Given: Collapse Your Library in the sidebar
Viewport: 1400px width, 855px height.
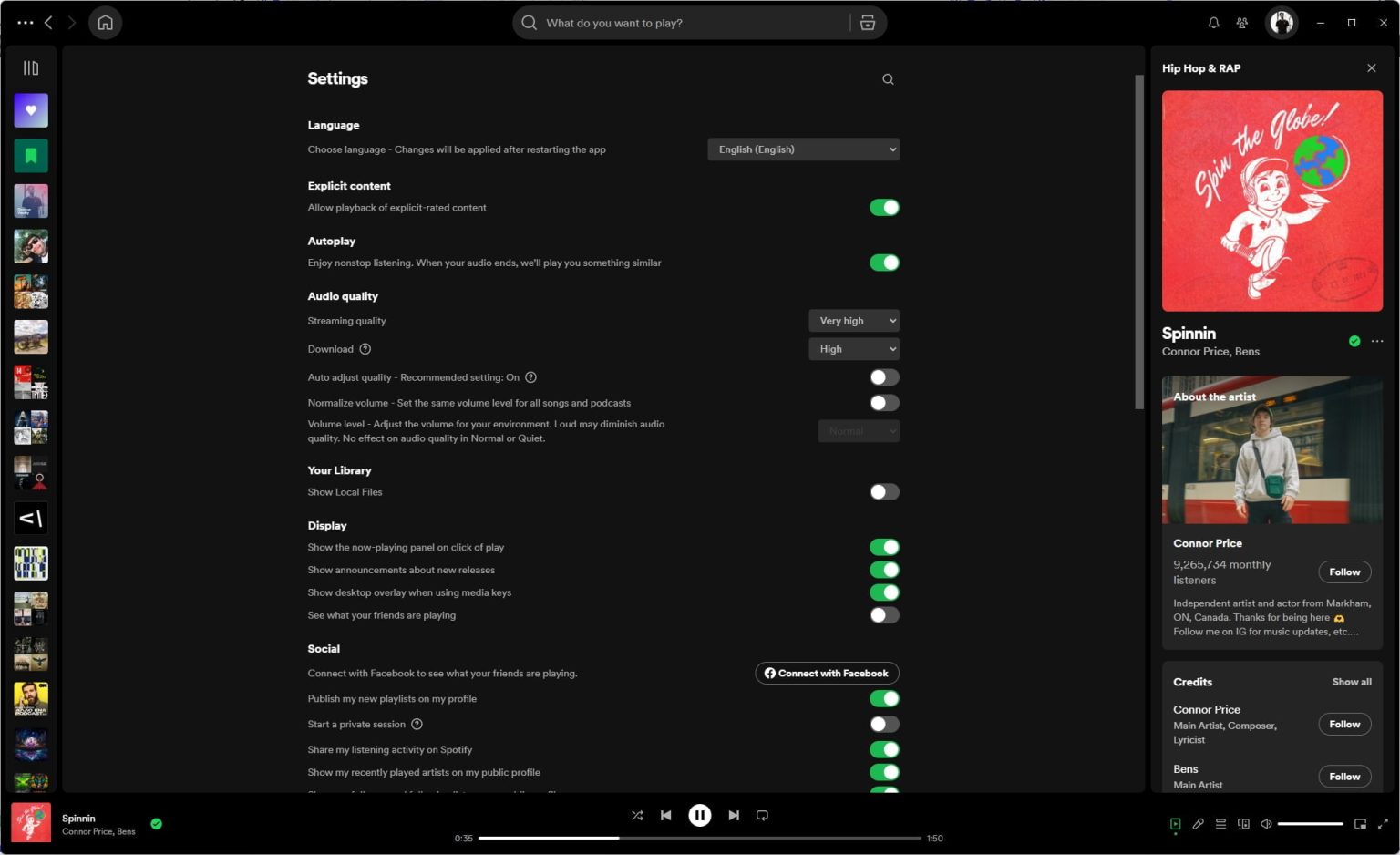Looking at the screenshot, I should pyautogui.click(x=31, y=68).
